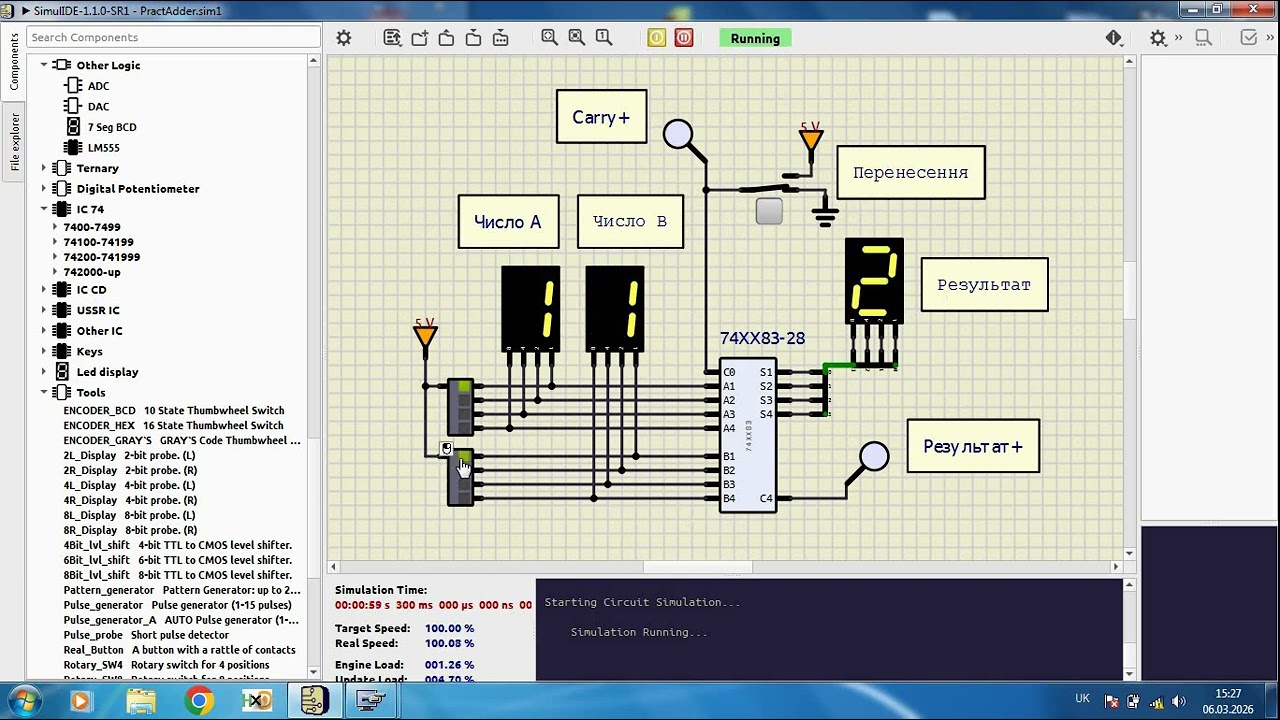
Task: Zoom in on the circuit canvas
Action: [550, 38]
